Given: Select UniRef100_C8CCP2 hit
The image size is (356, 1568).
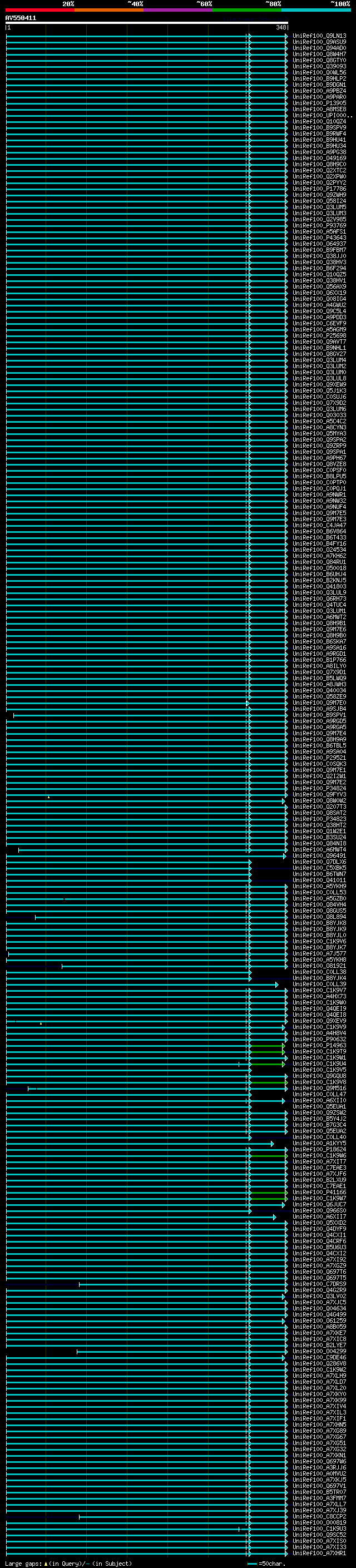Looking at the screenshot, I should pyautogui.click(x=319, y=1516).
